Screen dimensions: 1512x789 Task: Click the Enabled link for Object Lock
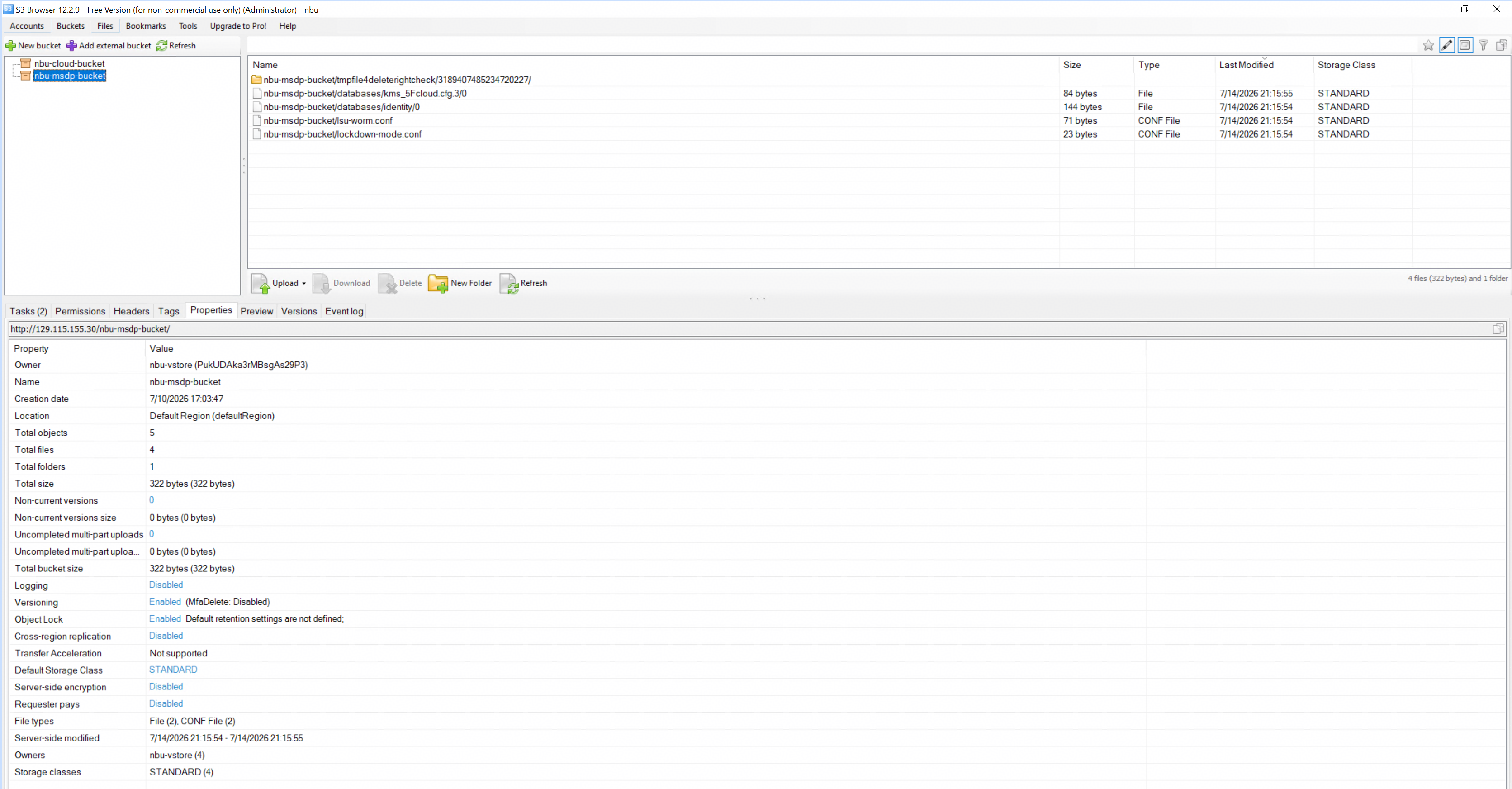(x=165, y=619)
